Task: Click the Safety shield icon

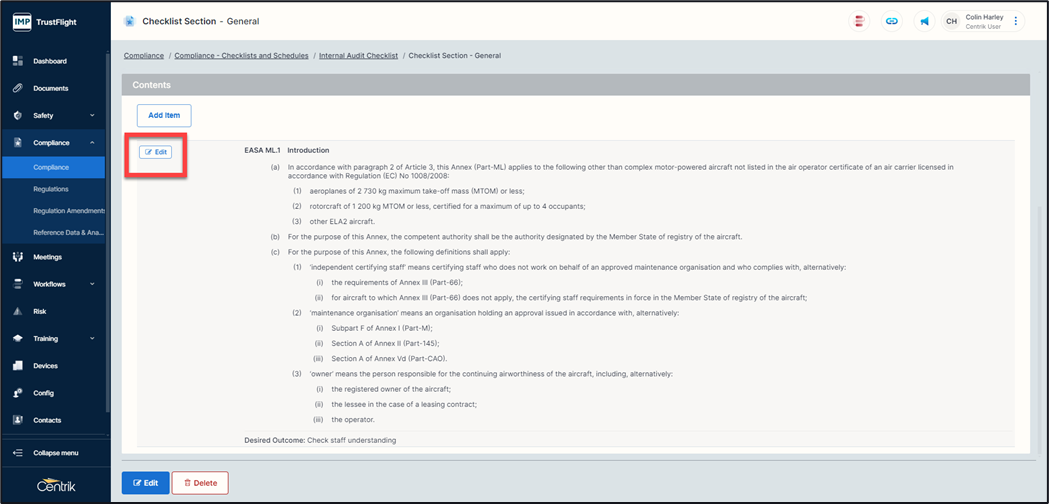Action: (18, 116)
